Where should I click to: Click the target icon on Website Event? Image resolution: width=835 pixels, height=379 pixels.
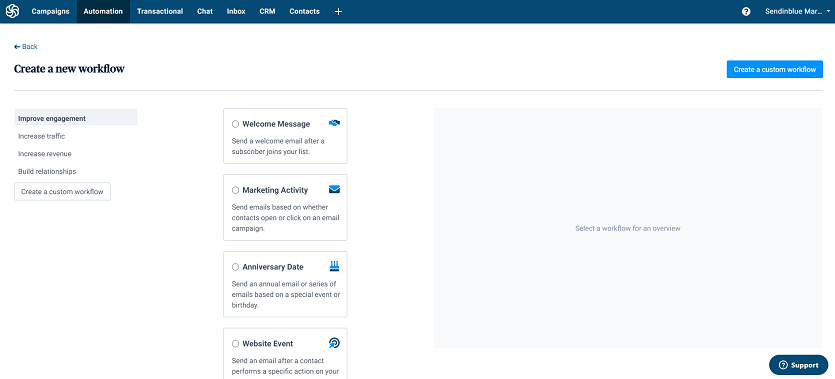tap(334, 343)
